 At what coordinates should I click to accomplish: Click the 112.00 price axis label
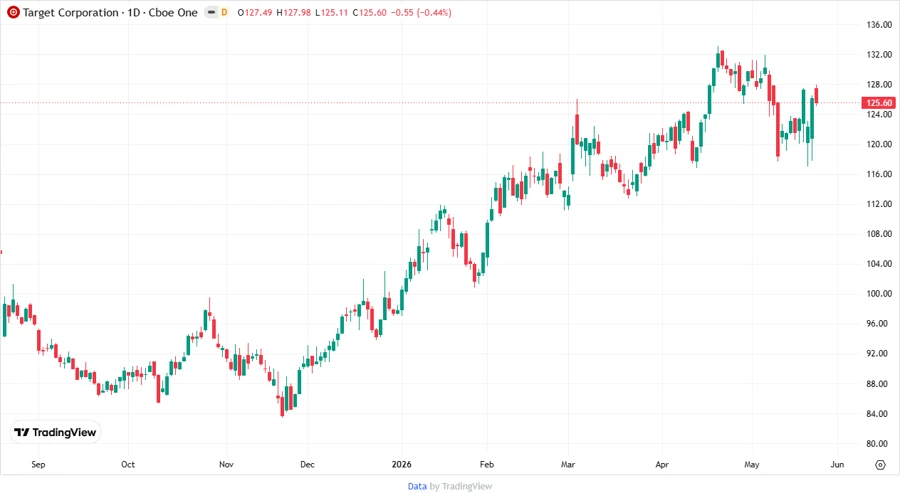(879, 204)
